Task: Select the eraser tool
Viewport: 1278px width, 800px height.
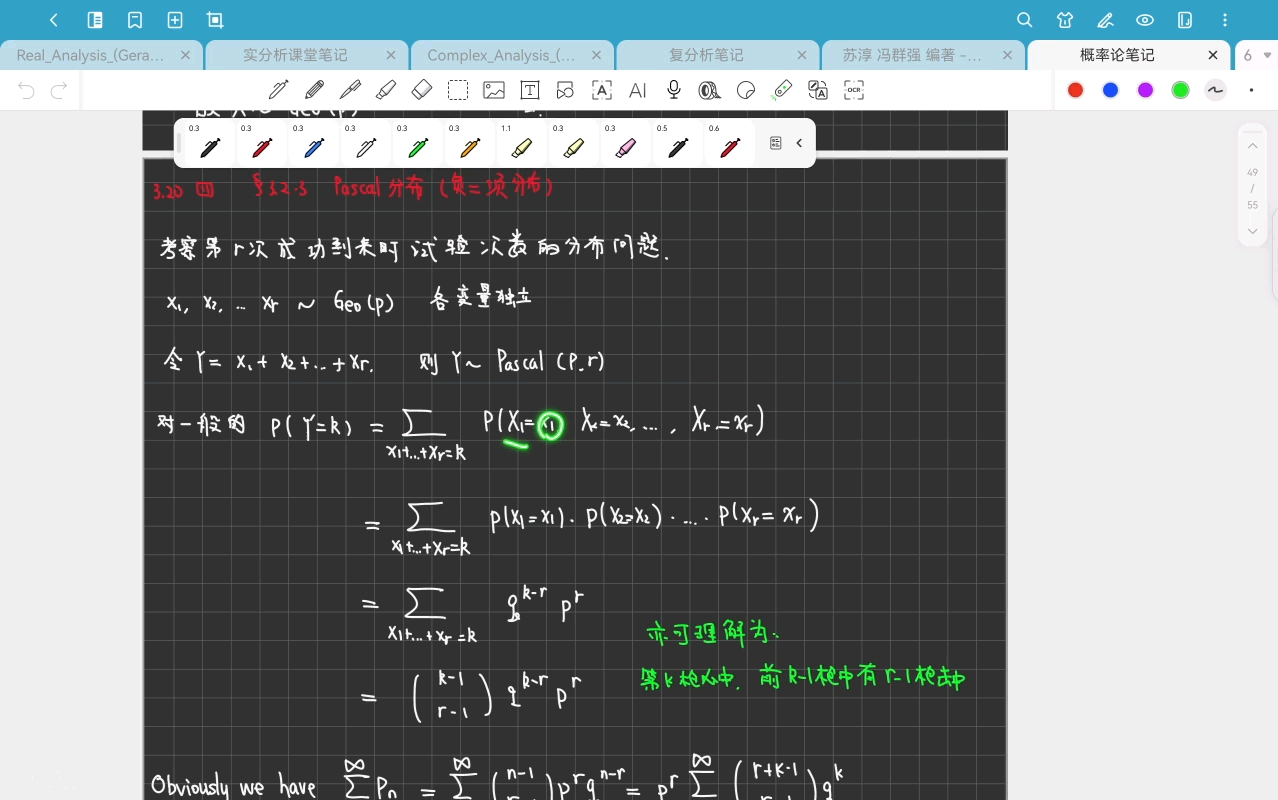Action: click(422, 90)
